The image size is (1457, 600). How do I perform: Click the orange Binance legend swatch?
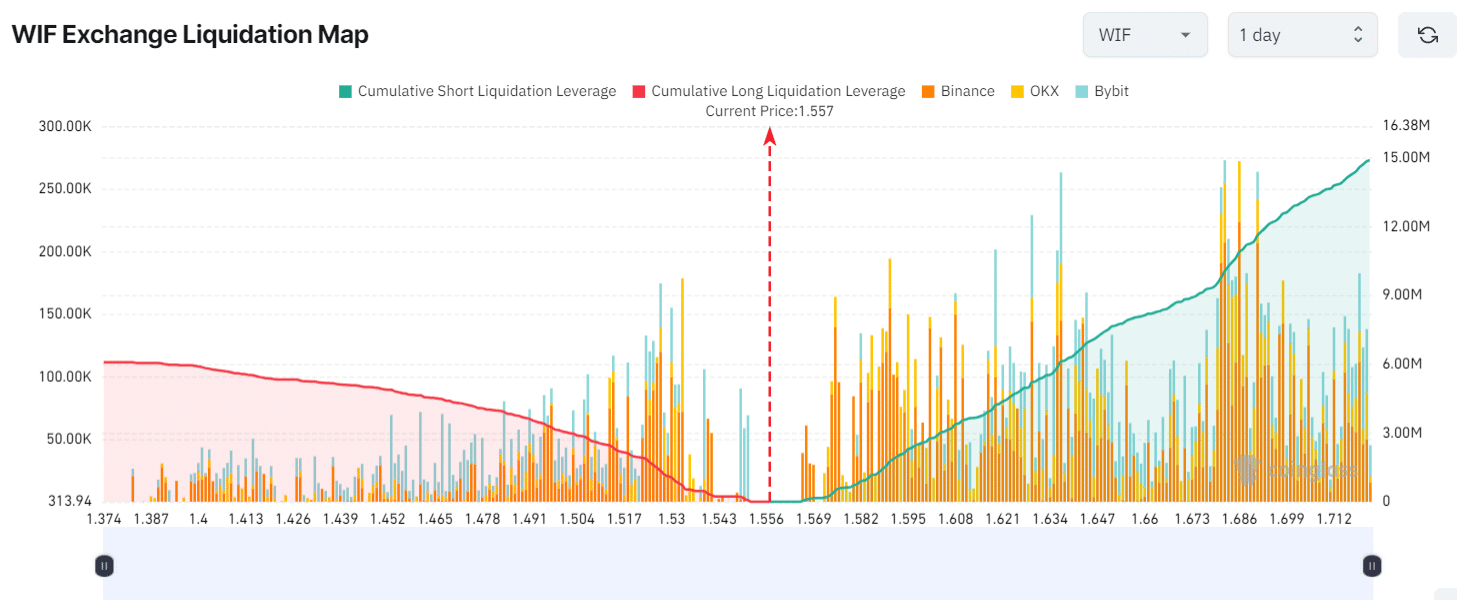coord(928,91)
